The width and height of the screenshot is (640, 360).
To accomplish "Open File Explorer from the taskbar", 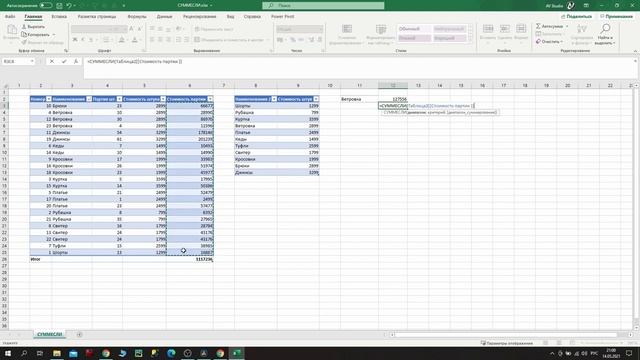I will tap(57, 353).
